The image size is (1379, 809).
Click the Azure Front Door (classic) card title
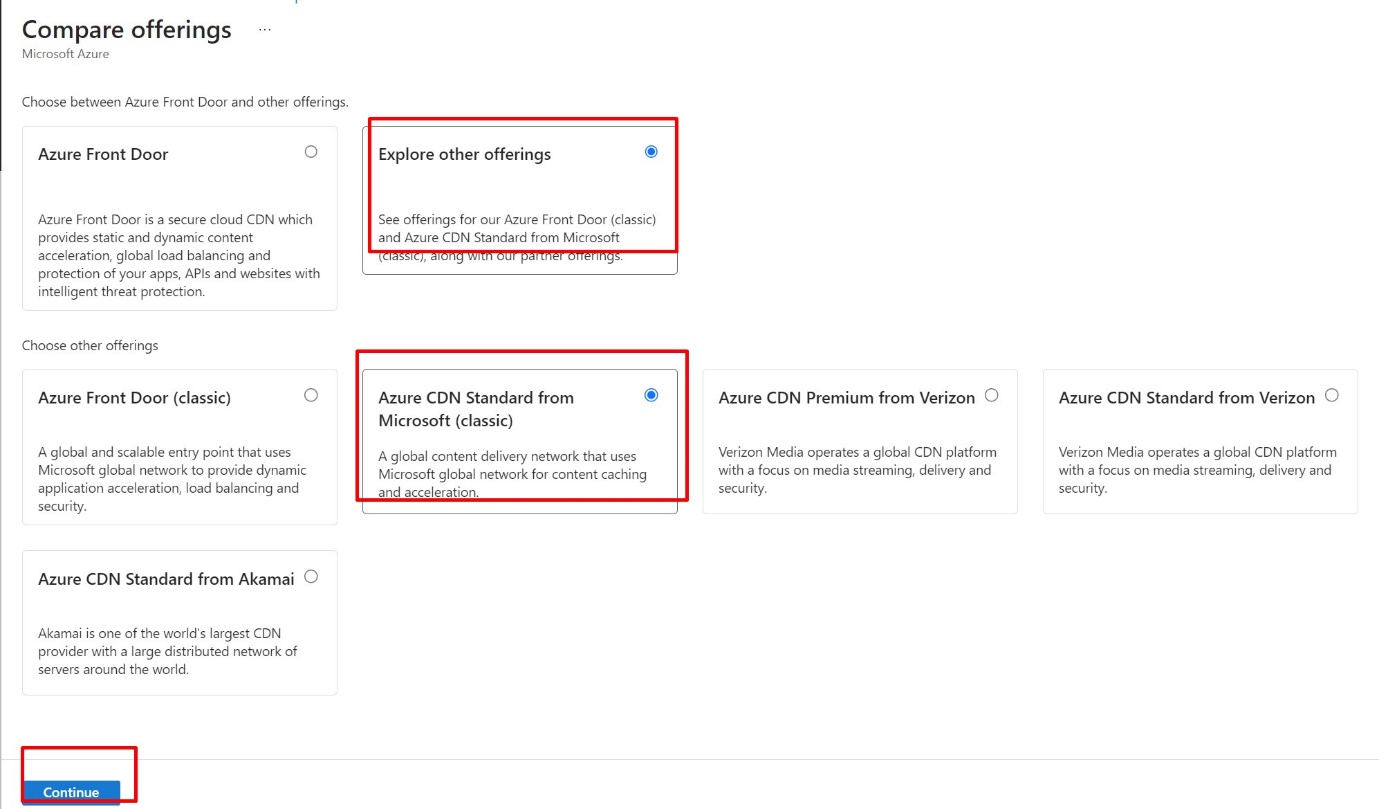tap(134, 398)
